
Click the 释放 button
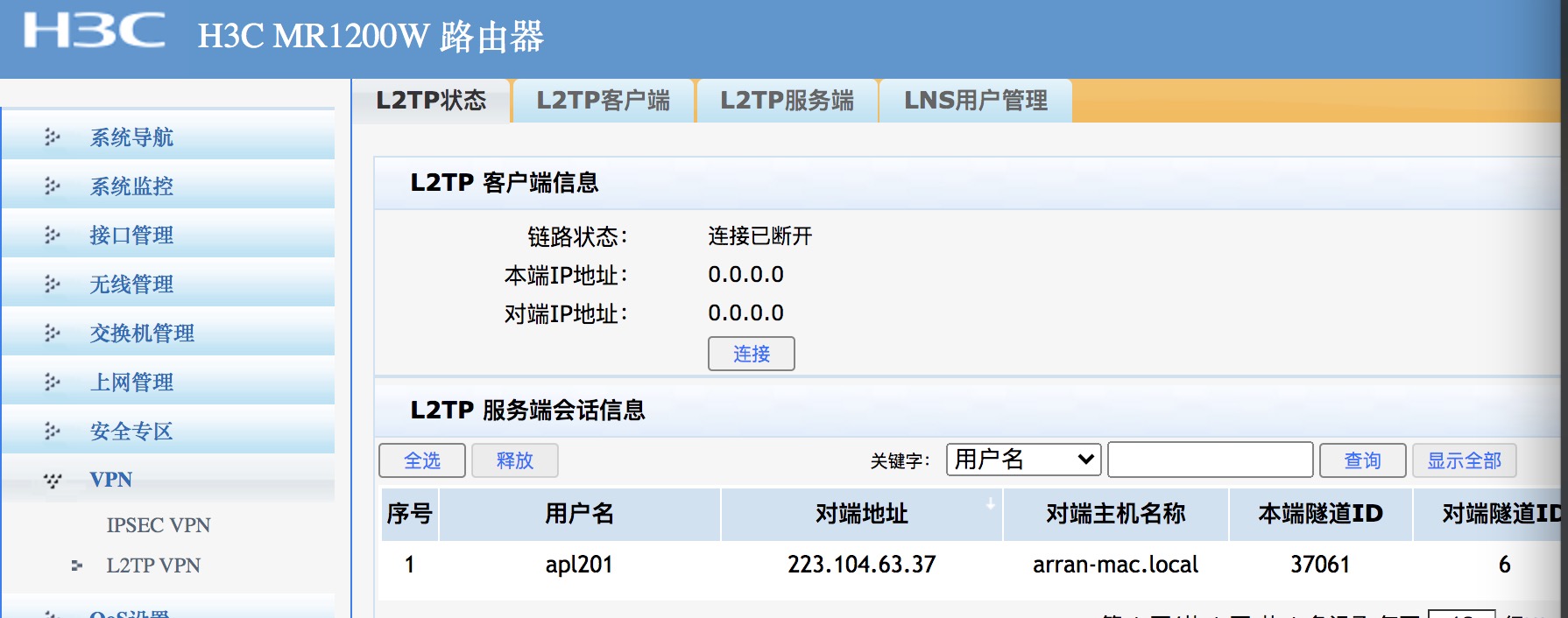[515, 460]
